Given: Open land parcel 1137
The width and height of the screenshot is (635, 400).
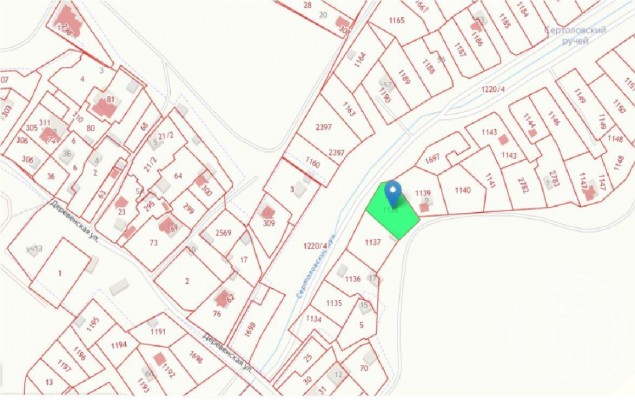Looking at the screenshot, I should coord(373,242).
